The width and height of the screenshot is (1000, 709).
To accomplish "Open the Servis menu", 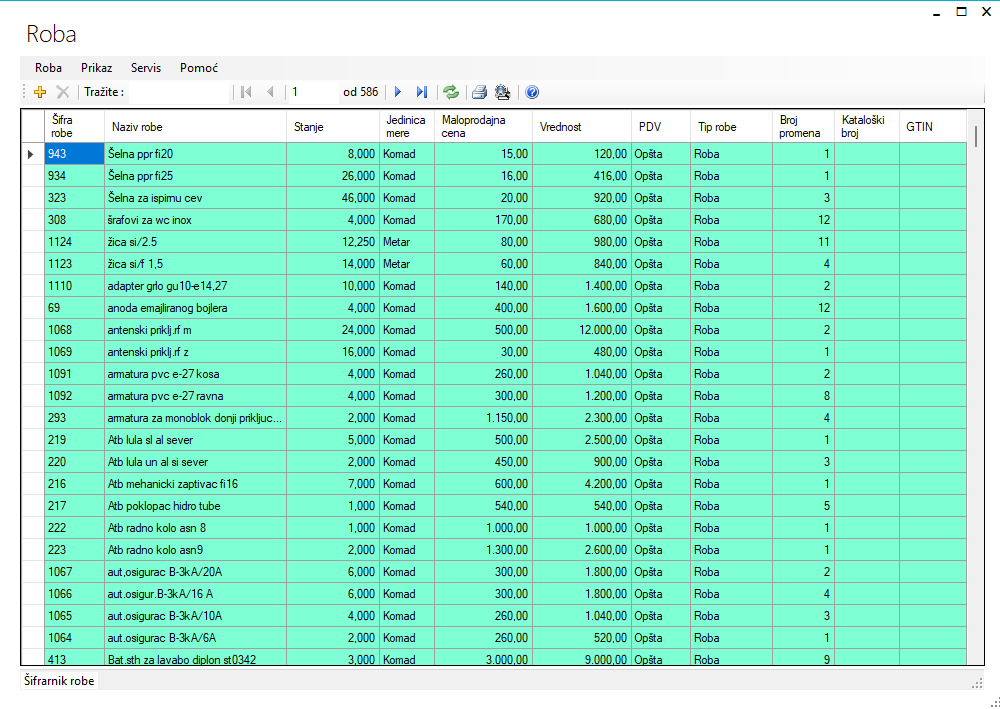I will [x=146, y=68].
